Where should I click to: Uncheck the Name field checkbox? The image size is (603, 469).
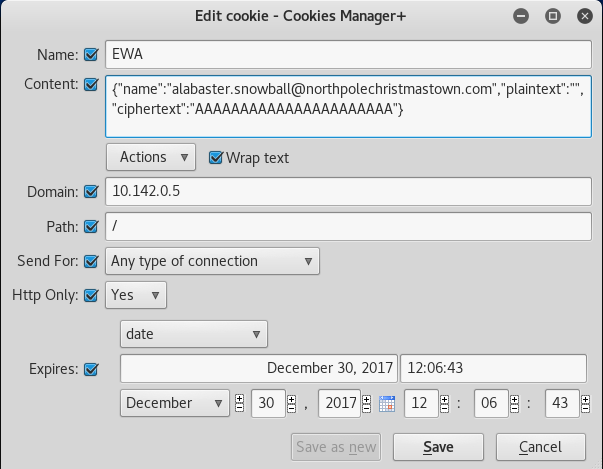click(91, 55)
